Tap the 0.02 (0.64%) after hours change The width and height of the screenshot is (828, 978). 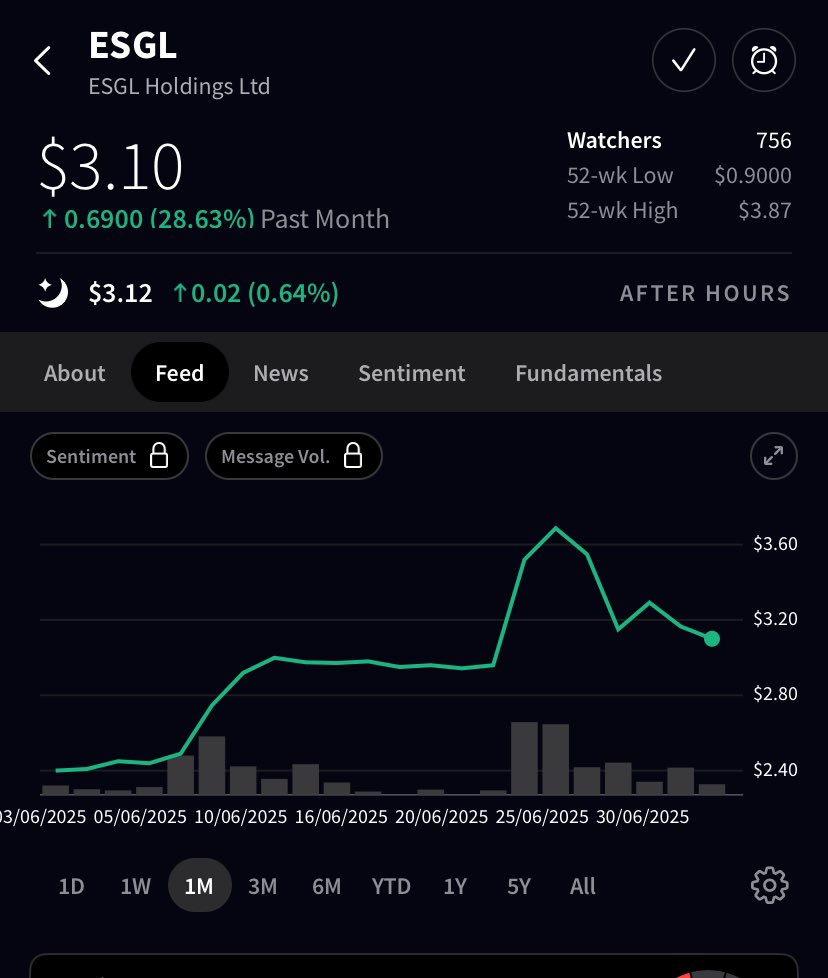pos(256,293)
